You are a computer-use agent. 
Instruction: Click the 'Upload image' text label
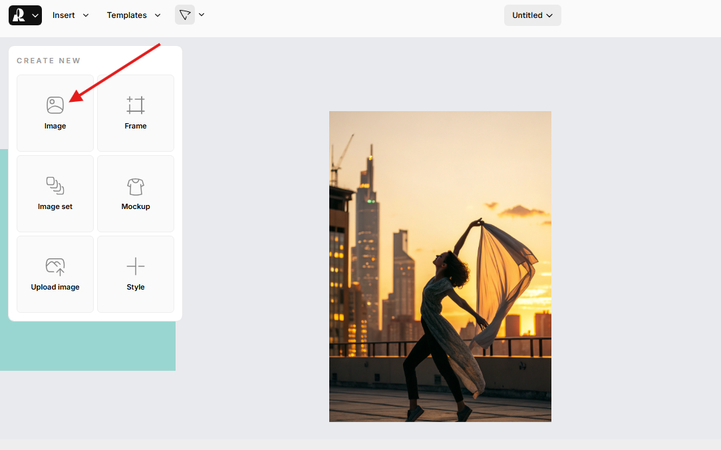55,287
